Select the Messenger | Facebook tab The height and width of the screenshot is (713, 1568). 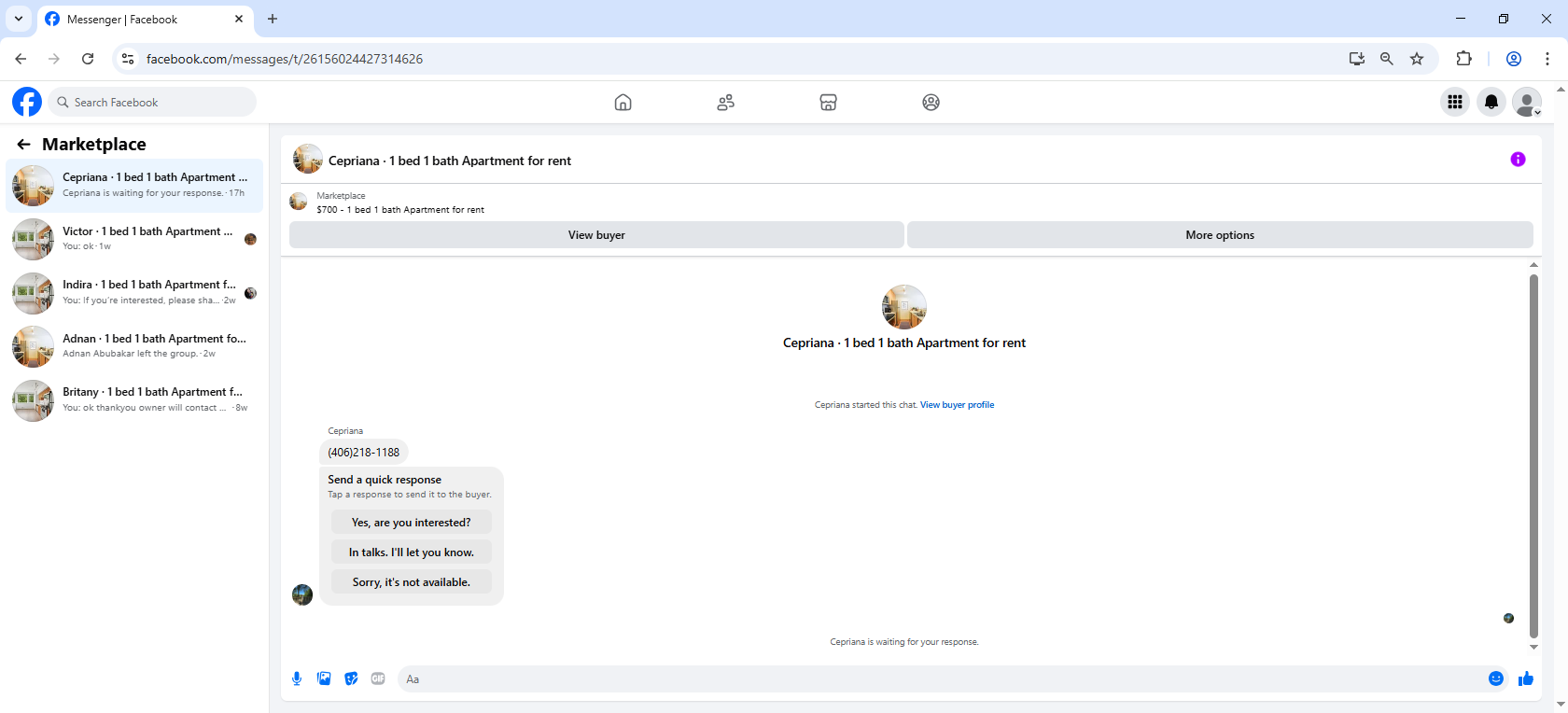click(145, 20)
